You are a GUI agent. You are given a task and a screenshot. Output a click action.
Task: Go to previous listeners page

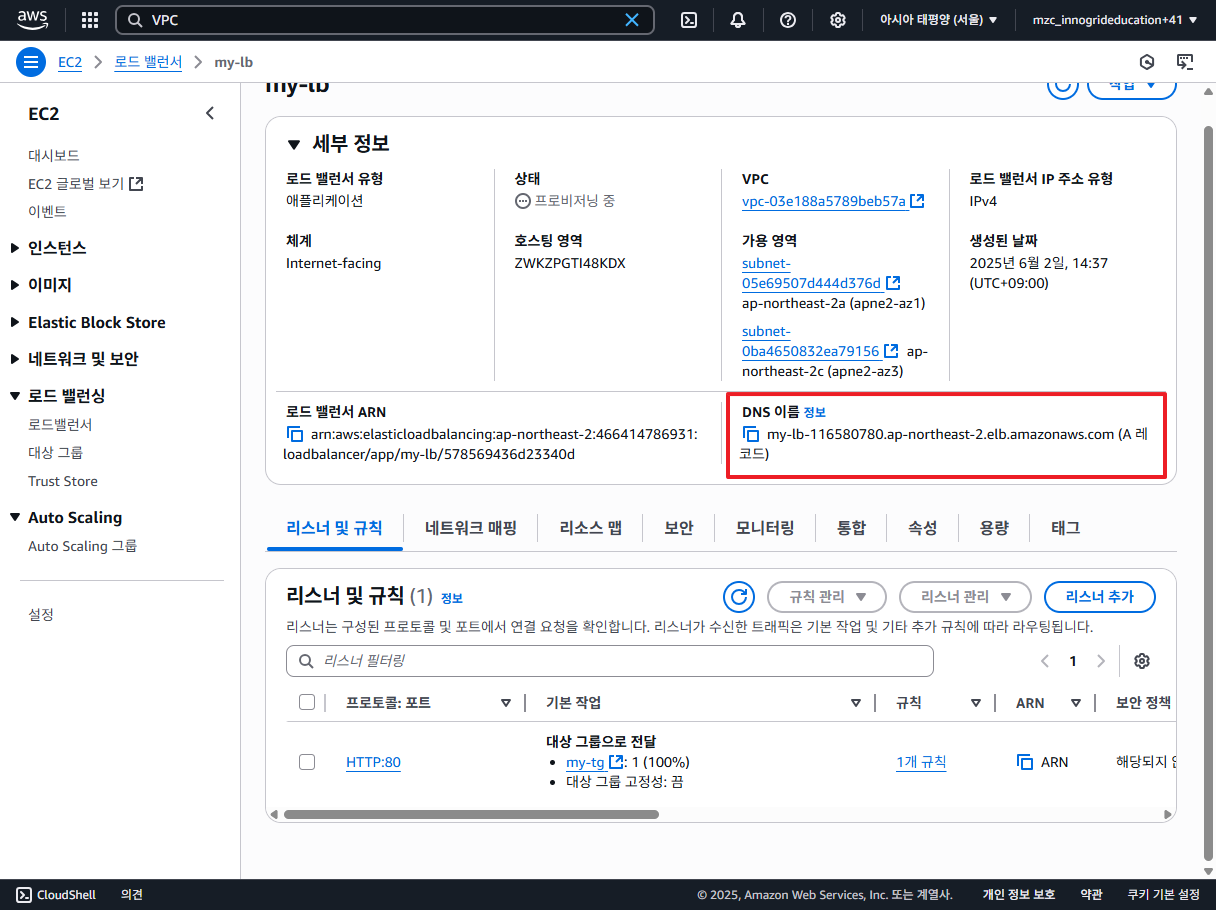(1045, 661)
